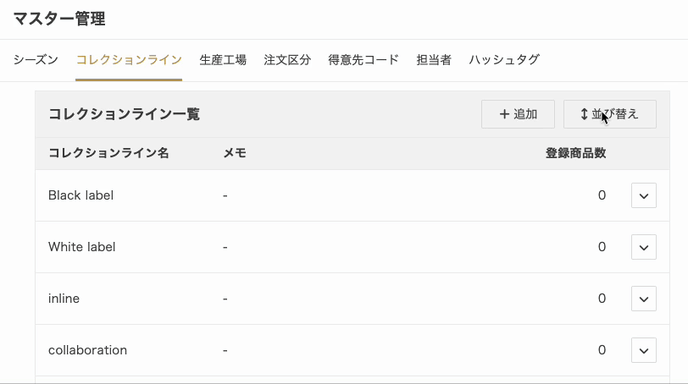Expand the inline row chevron menu

(x=644, y=298)
